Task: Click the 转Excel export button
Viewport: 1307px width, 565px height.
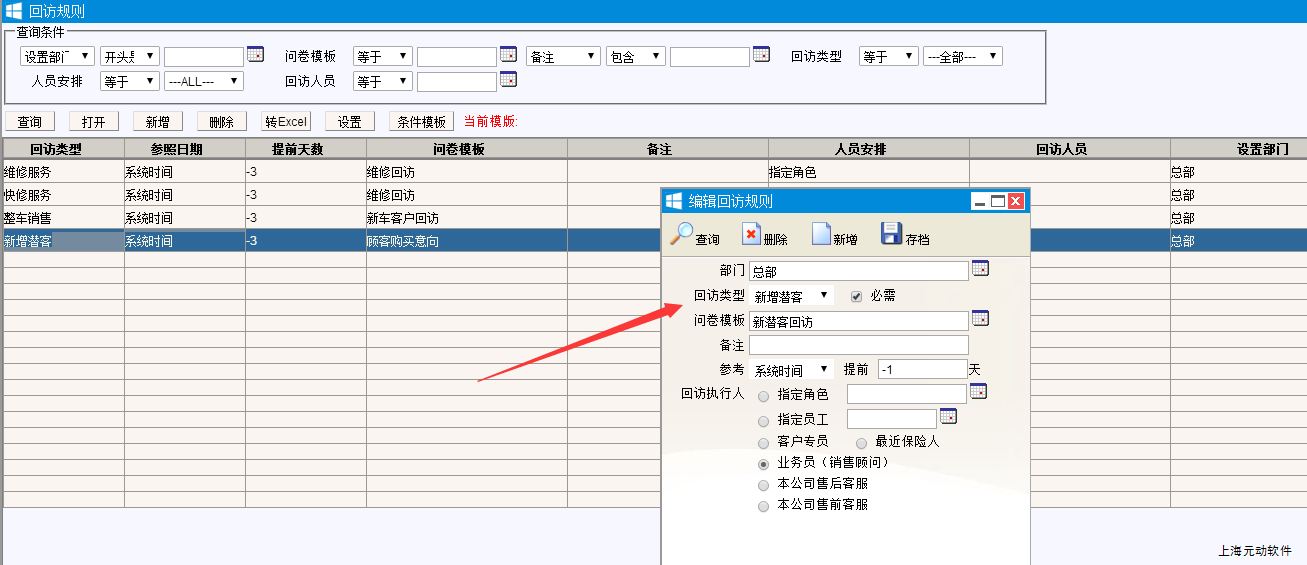Action: coord(286,122)
